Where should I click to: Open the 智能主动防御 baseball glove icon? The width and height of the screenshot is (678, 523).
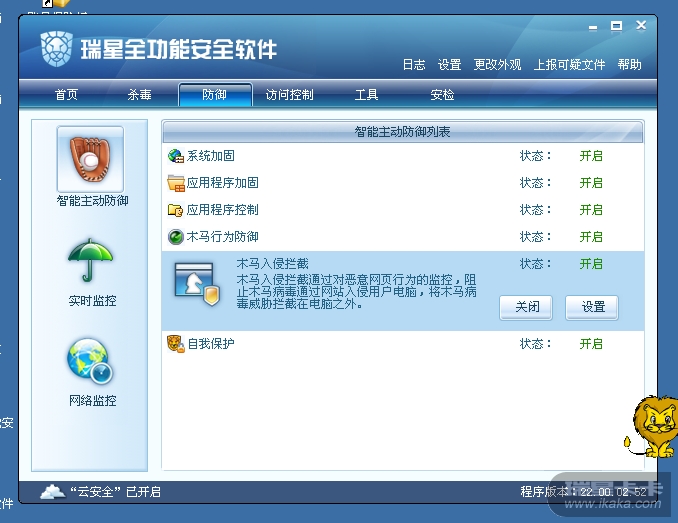90,159
